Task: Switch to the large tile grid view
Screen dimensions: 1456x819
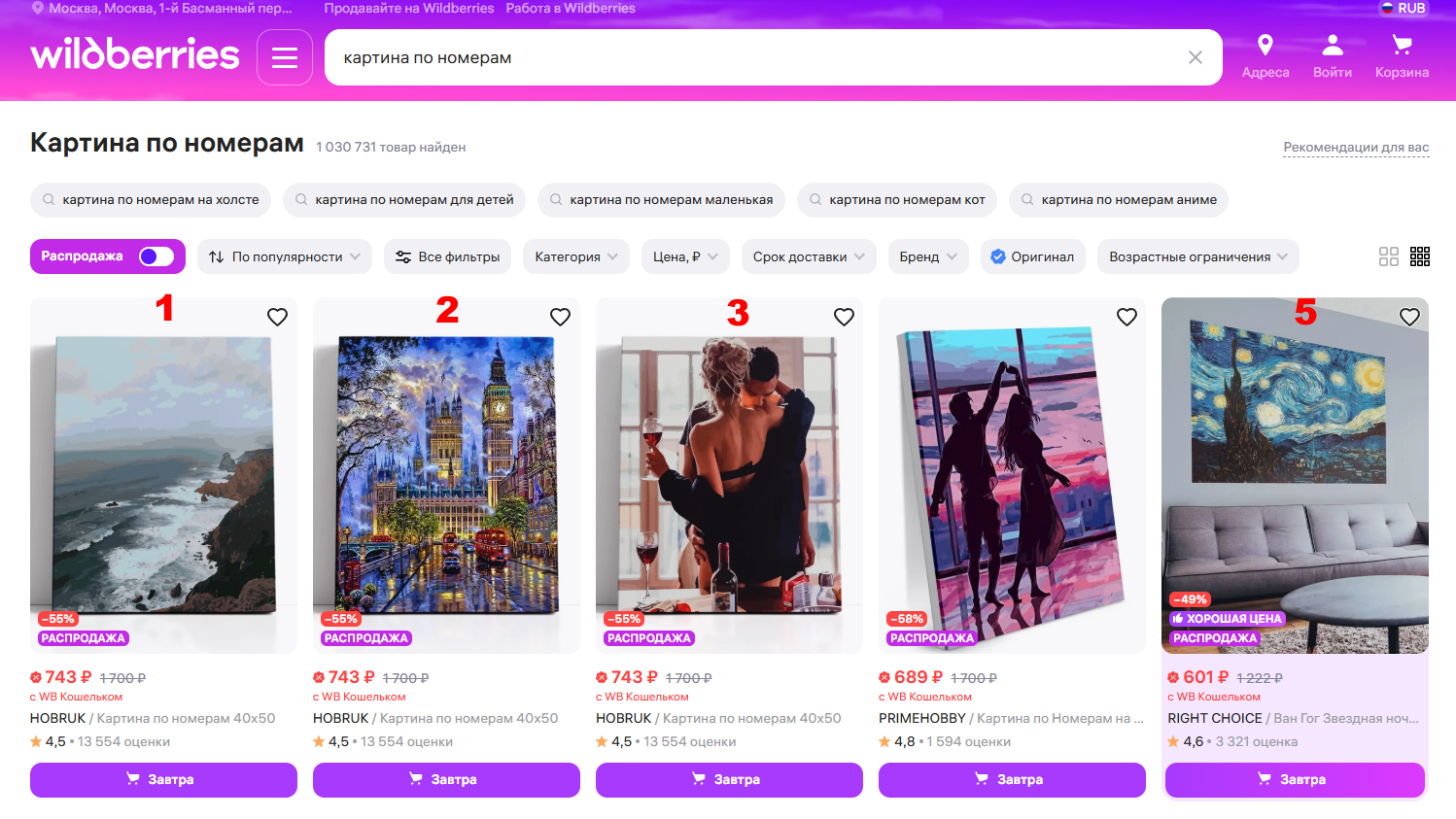Action: pos(1389,256)
